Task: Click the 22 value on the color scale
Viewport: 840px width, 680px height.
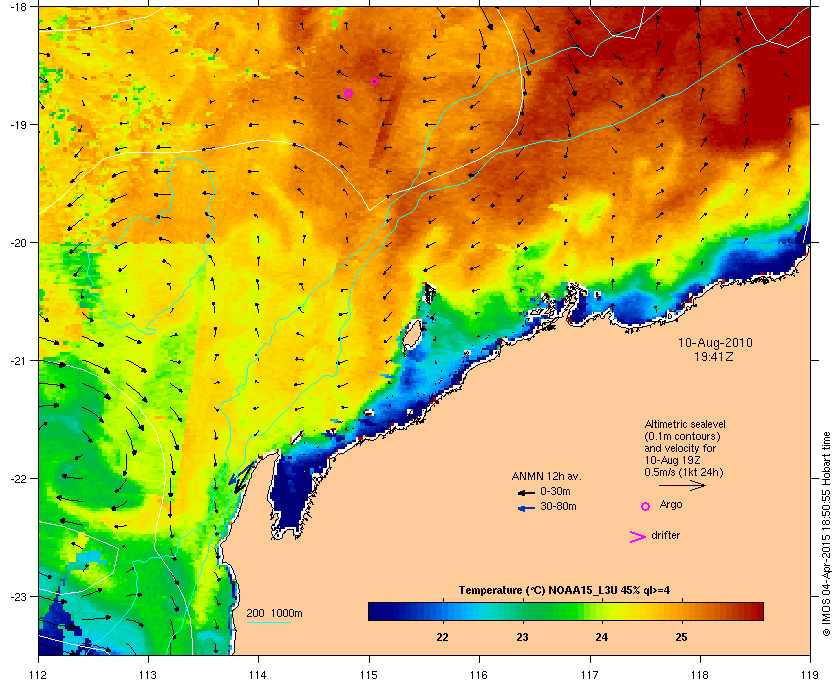Action: click(x=442, y=637)
